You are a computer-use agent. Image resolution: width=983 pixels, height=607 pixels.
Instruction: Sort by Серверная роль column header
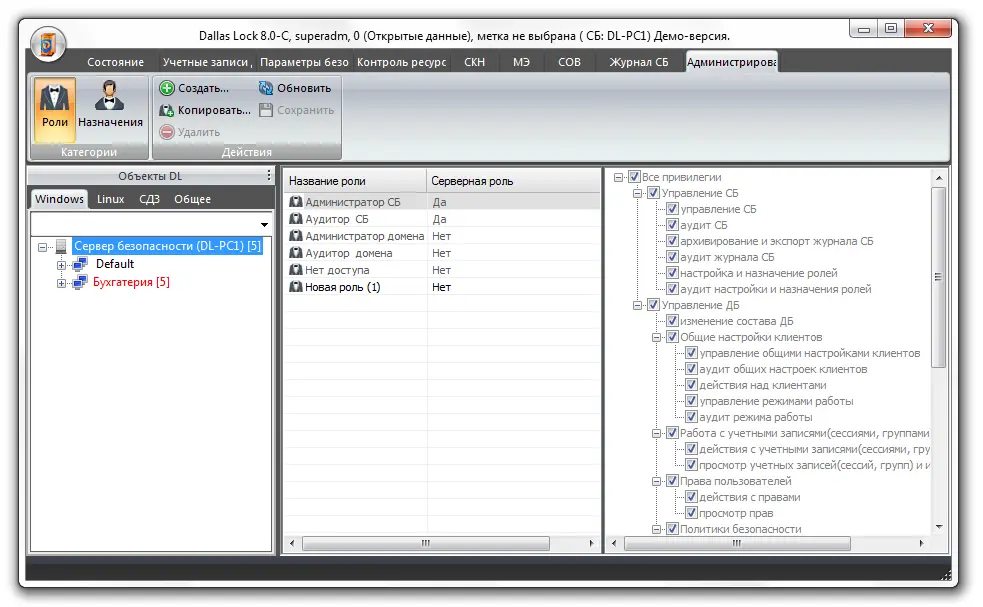[x=513, y=181]
